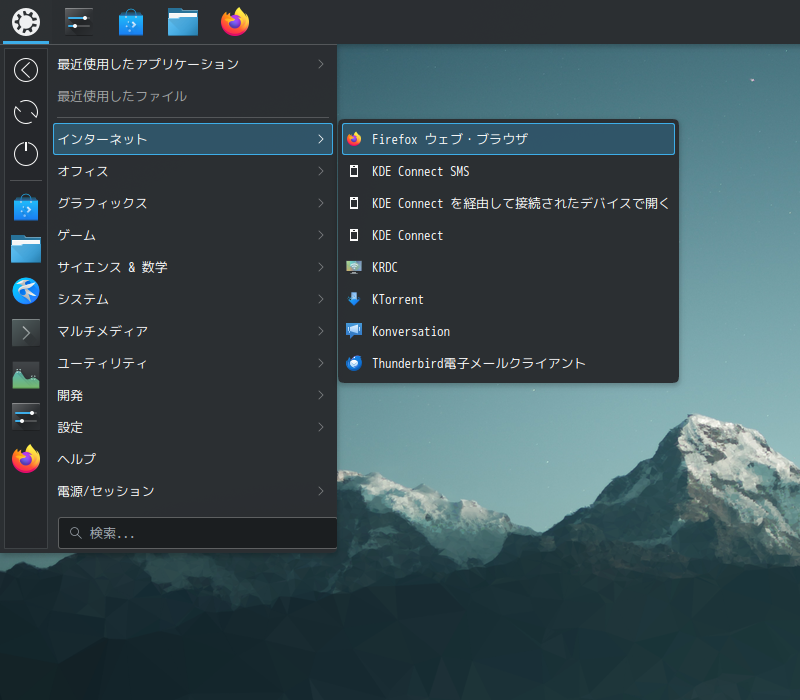This screenshot has height=700, width=800.
Task: Select the システム label
Action: (83, 299)
